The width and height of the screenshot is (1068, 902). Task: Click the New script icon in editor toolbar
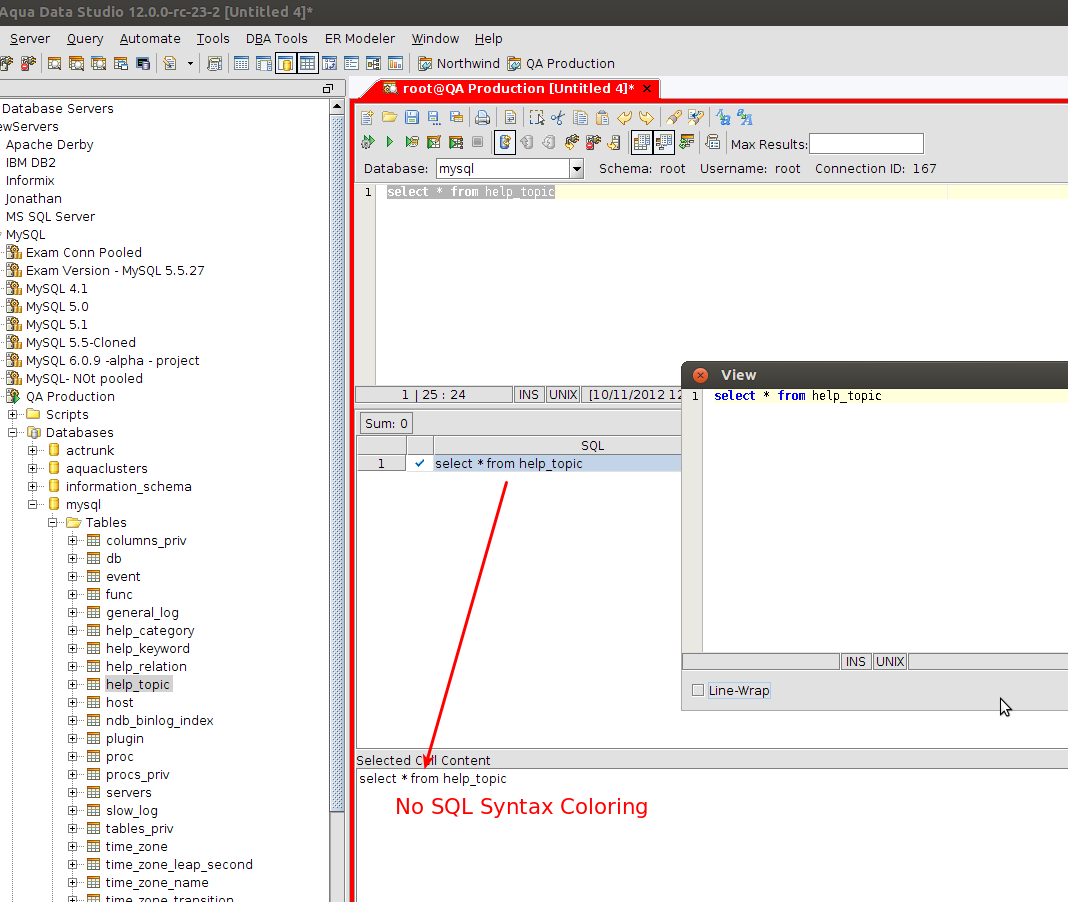(x=367, y=118)
